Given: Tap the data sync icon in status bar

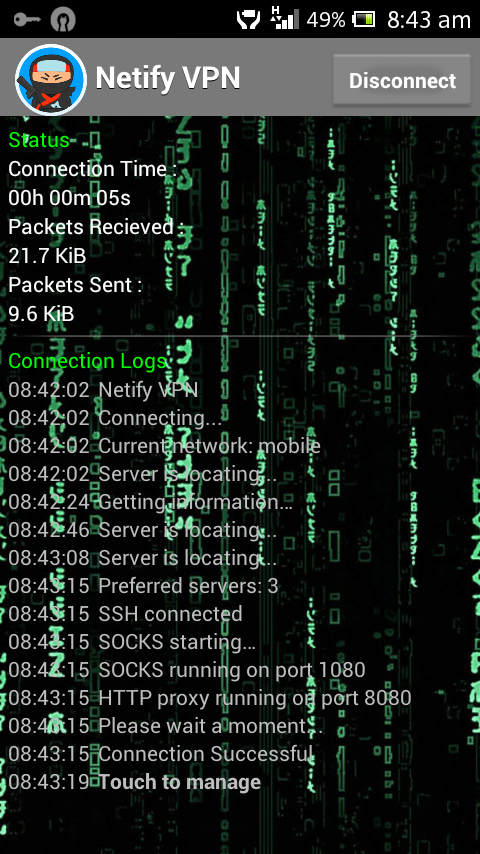Looking at the screenshot, I should click(x=248, y=20).
